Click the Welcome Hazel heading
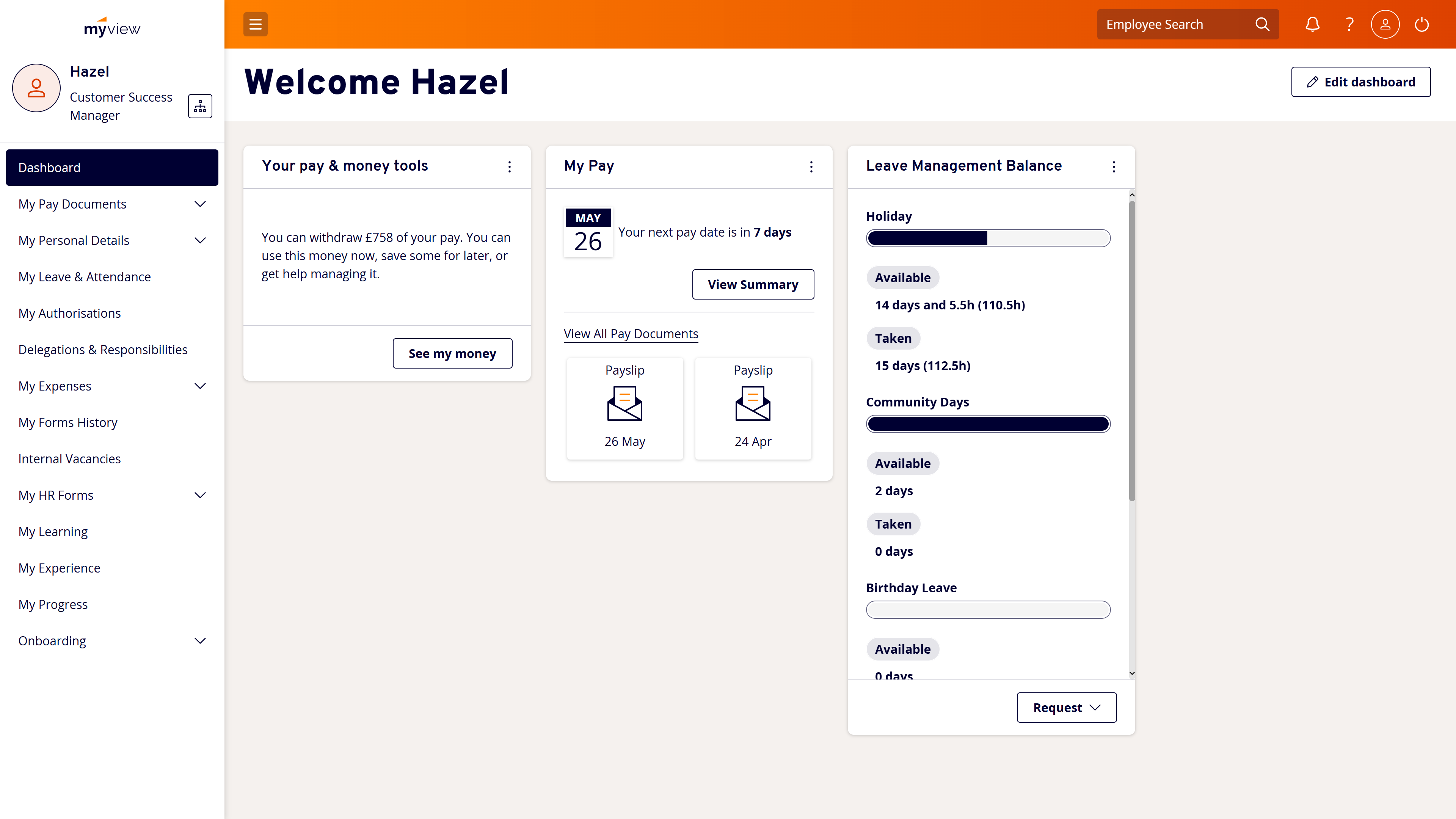The height and width of the screenshot is (819, 1456). point(377,82)
